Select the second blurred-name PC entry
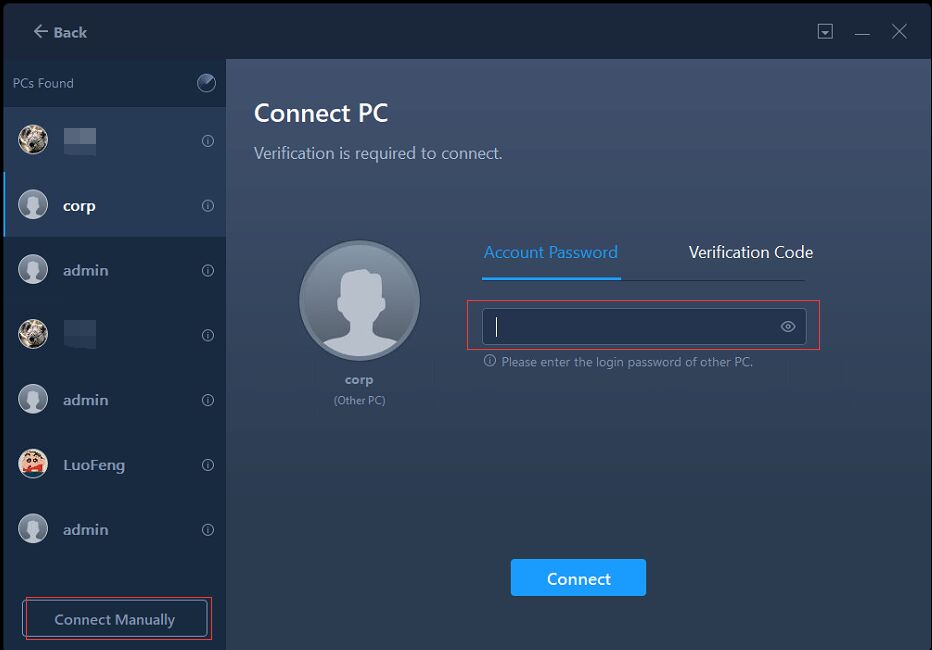This screenshot has width=932, height=650. (115, 335)
